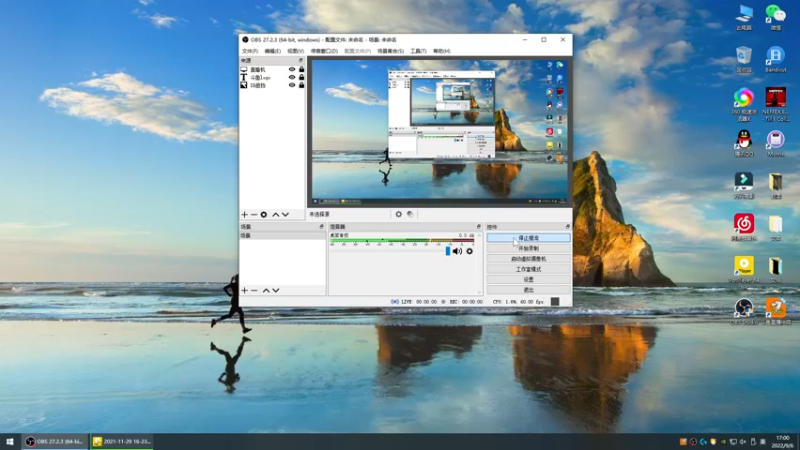Open the 工具(T) menu
Image resolution: width=800 pixels, height=450 pixels.
tap(418, 51)
